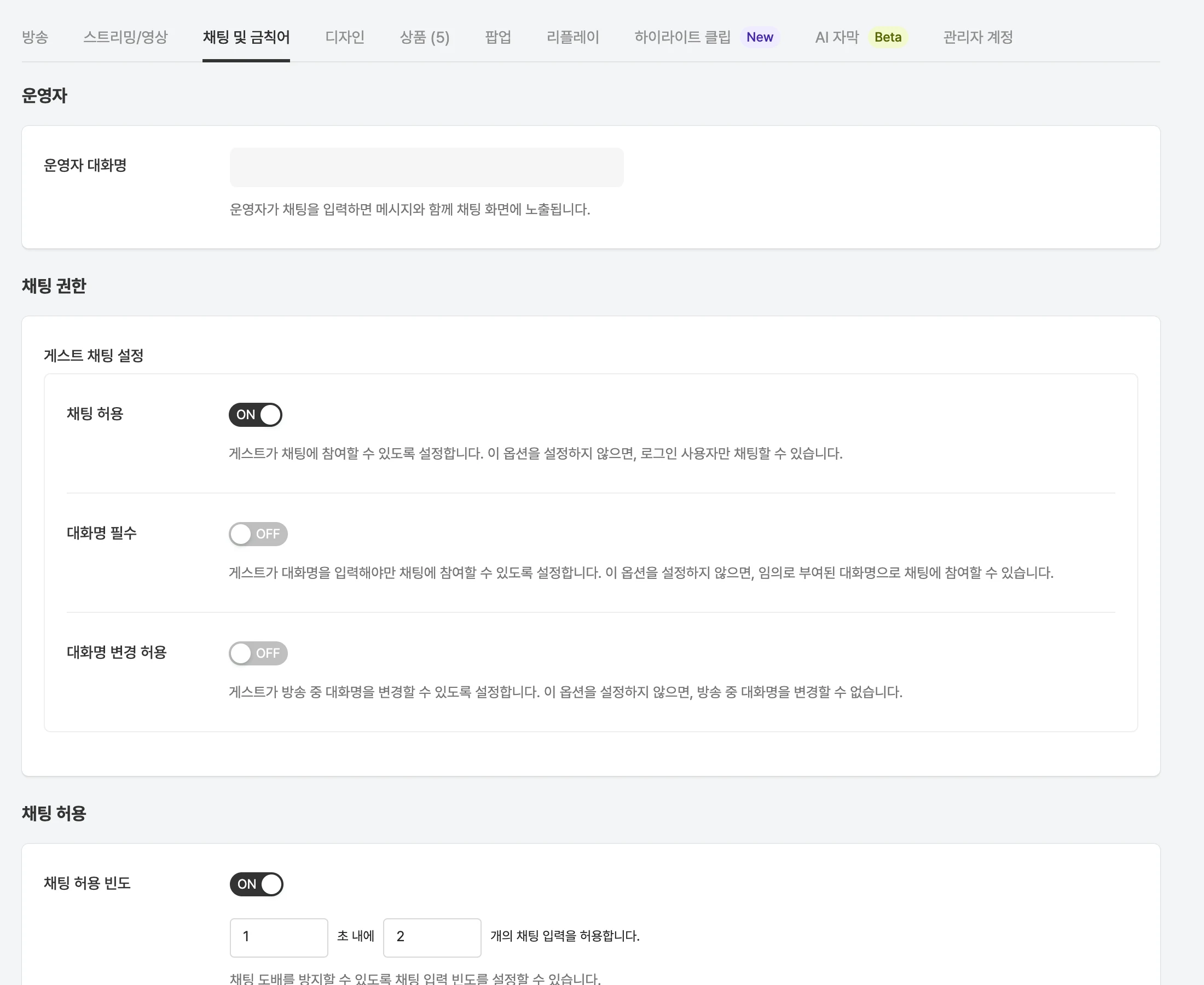
Task: Click the 운영자 대화명 helper description
Action: click(x=410, y=210)
